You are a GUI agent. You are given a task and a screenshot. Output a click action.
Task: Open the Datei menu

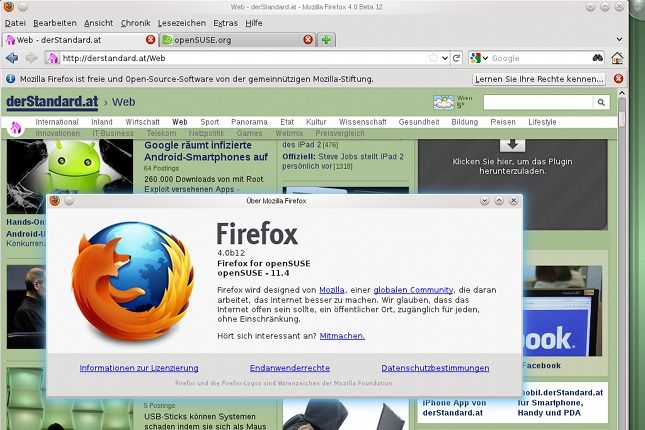(15, 23)
